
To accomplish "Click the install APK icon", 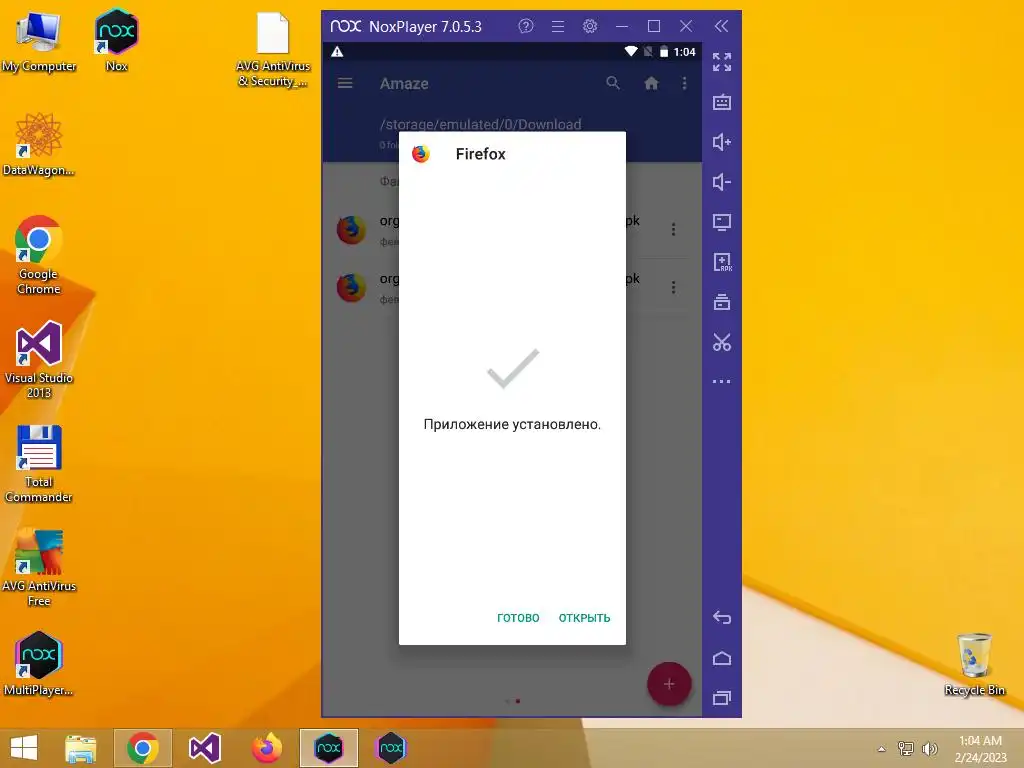I will [x=722, y=262].
